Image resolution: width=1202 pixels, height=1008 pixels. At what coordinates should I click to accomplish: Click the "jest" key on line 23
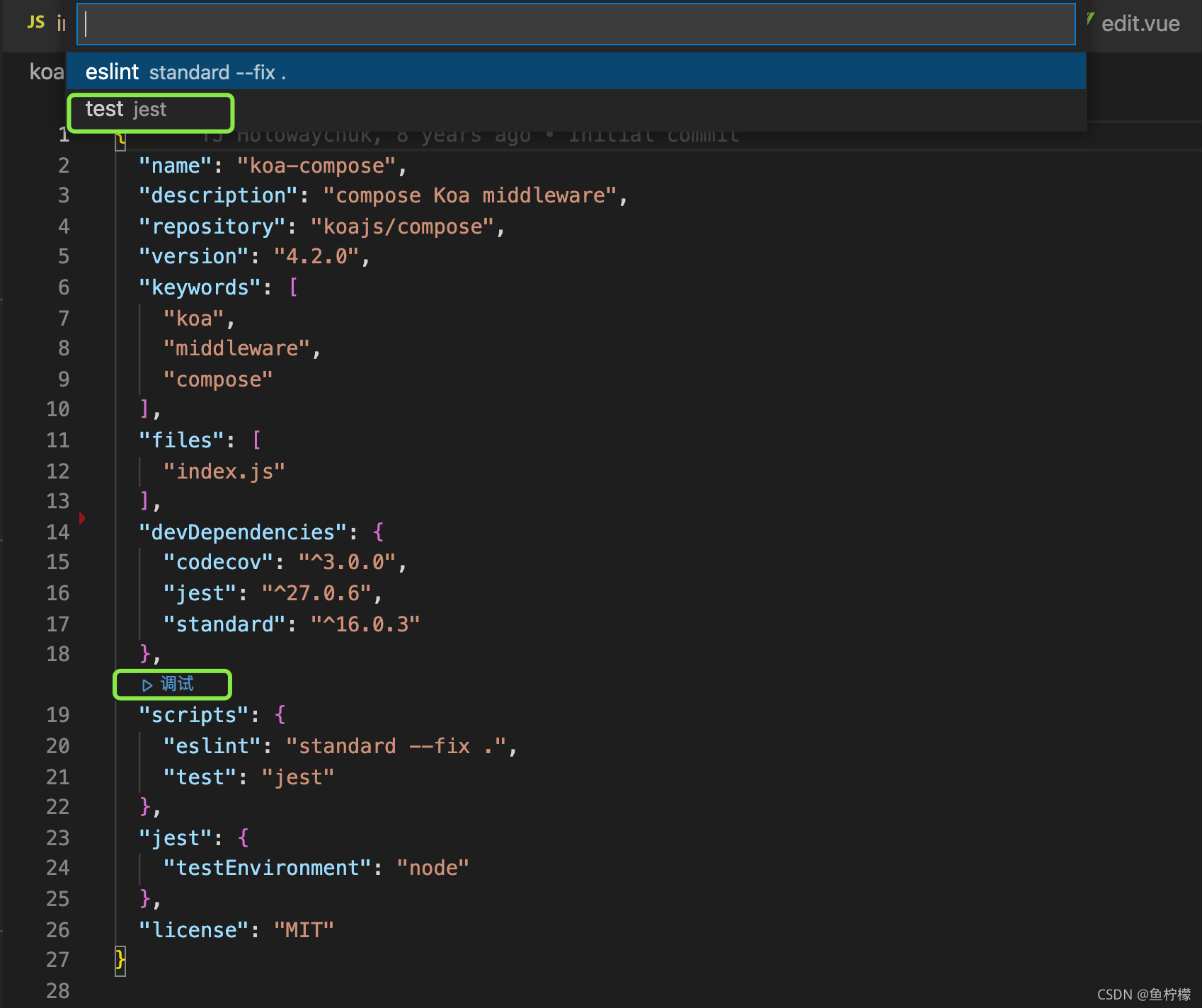(176, 838)
